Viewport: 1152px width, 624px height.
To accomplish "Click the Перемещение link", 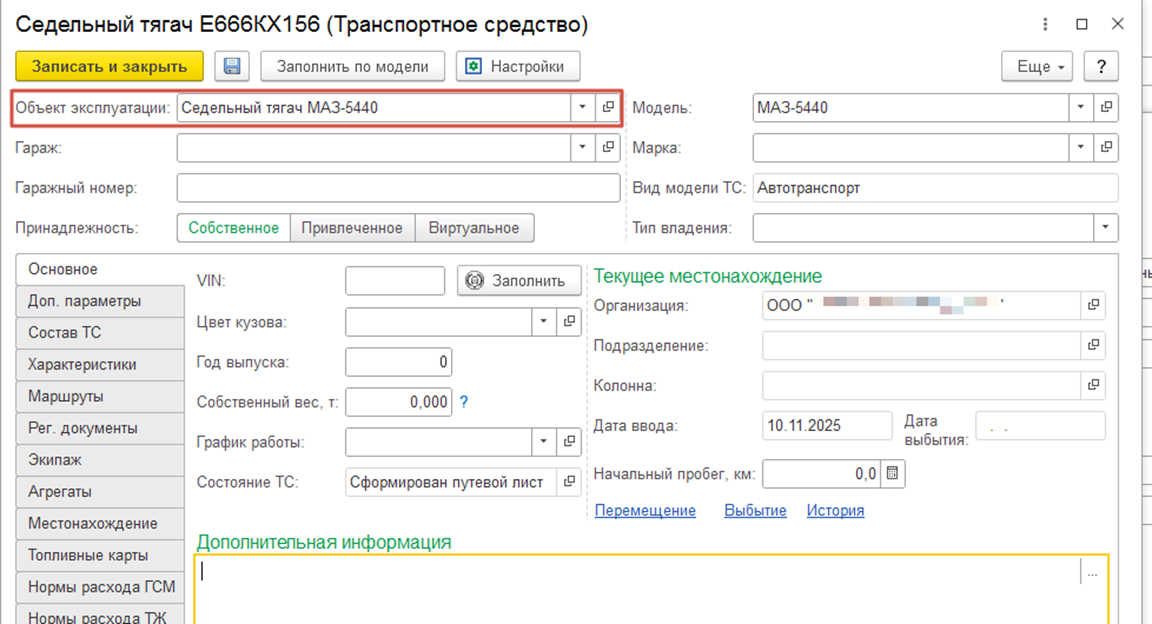I will tap(645, 510).
